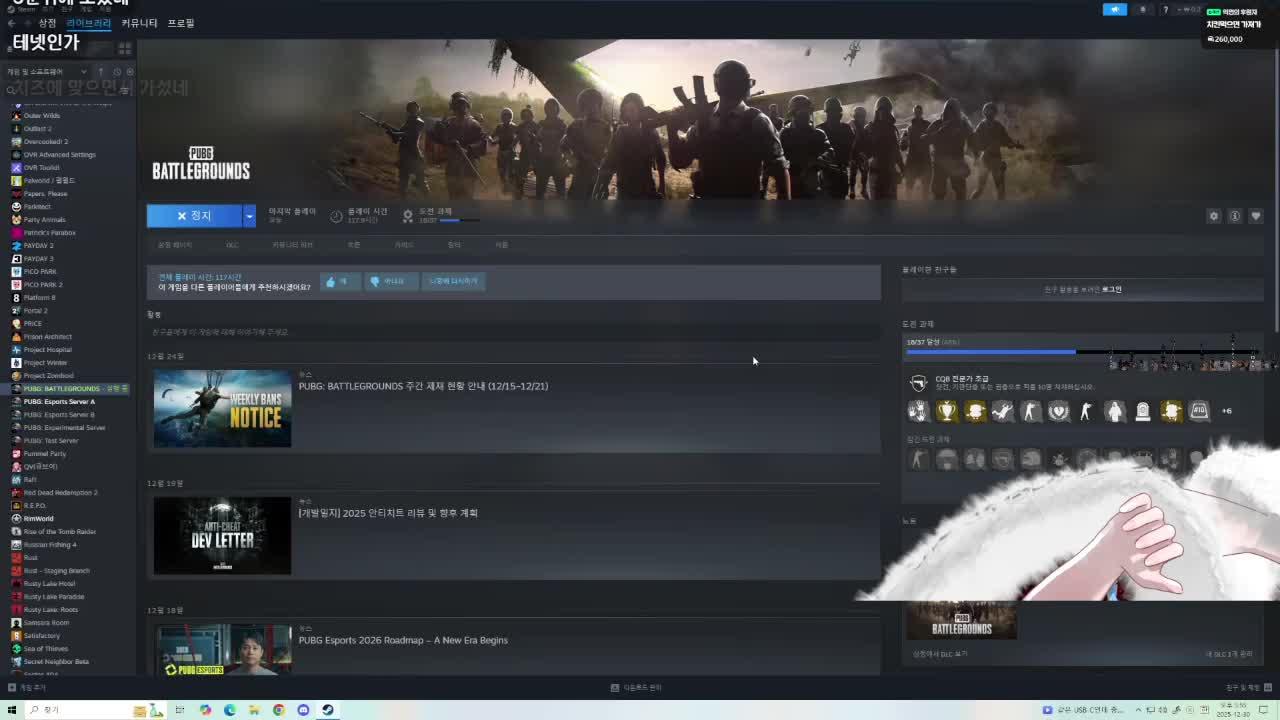Expand the +6 hidden achievements
The image size is (1280, 720).
[x=1227, y=411]
